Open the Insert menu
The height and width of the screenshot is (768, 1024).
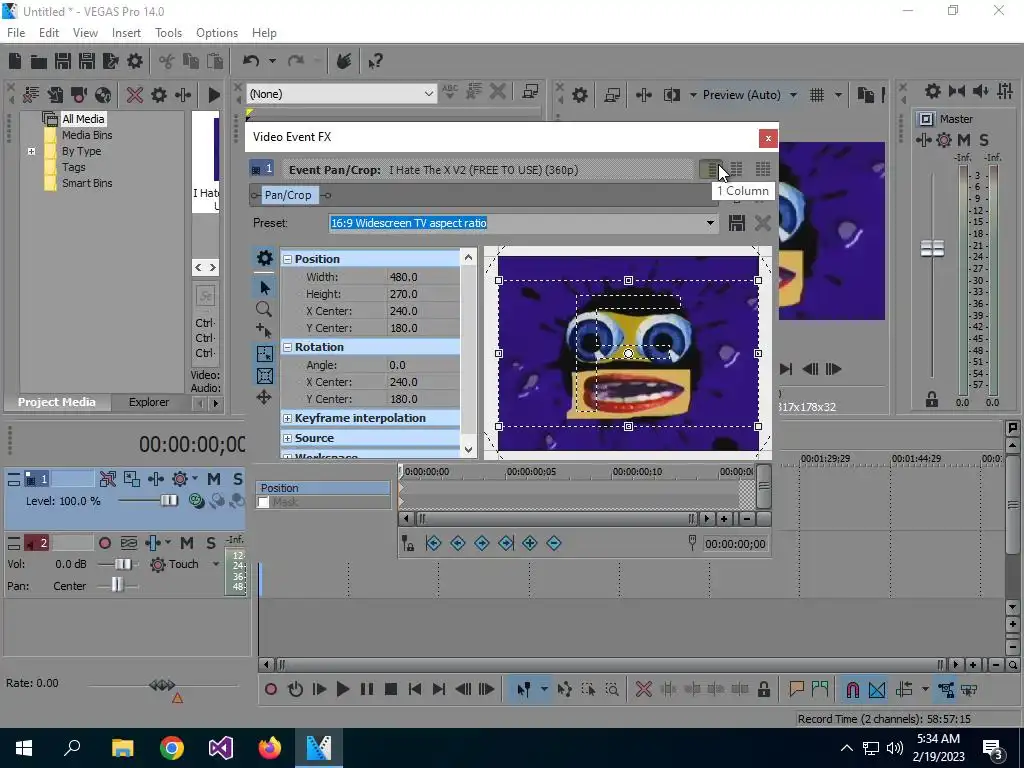(126, 33)
